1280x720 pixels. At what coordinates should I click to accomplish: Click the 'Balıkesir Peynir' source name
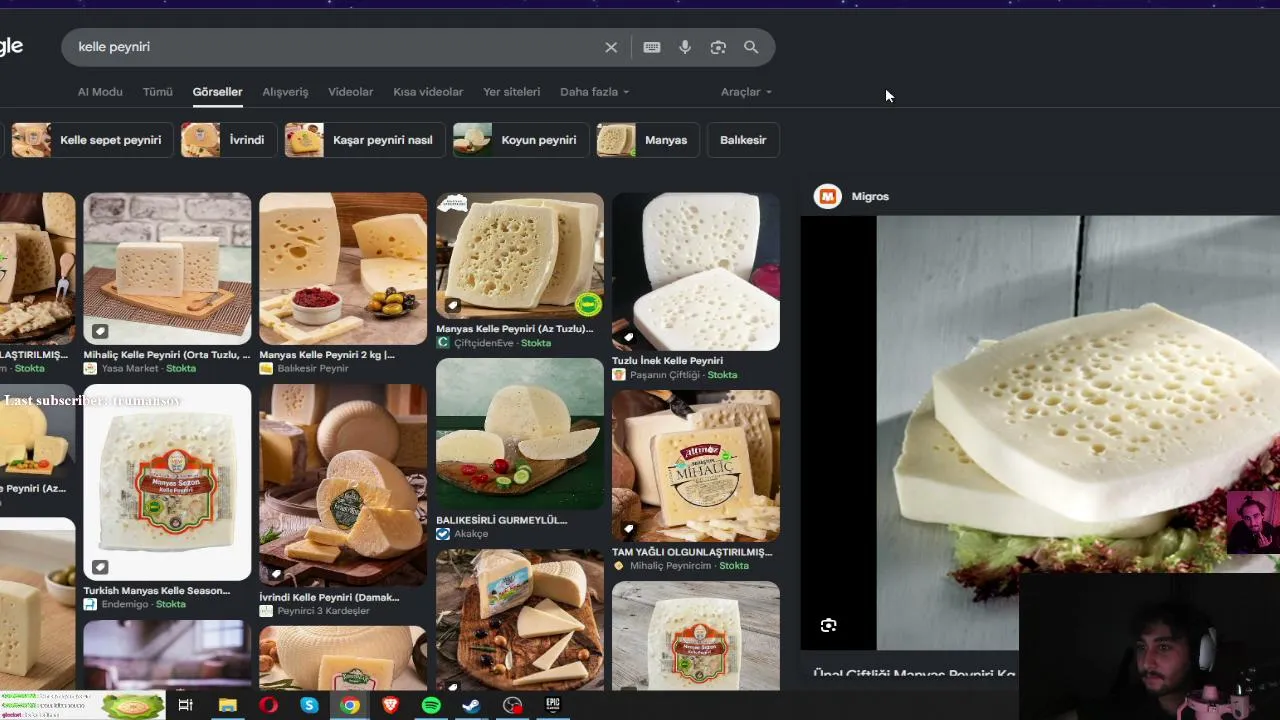pyautogui.click(x=313, y=368)
